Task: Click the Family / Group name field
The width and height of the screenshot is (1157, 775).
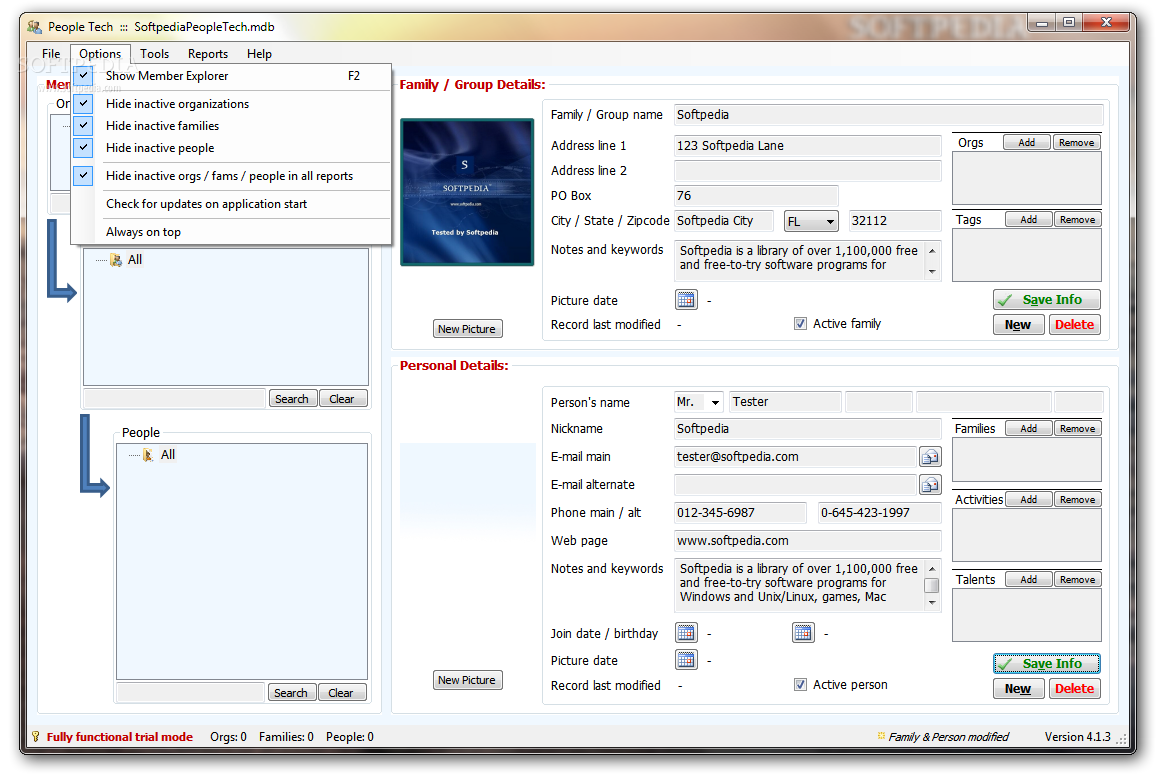Action: (888, 115)
